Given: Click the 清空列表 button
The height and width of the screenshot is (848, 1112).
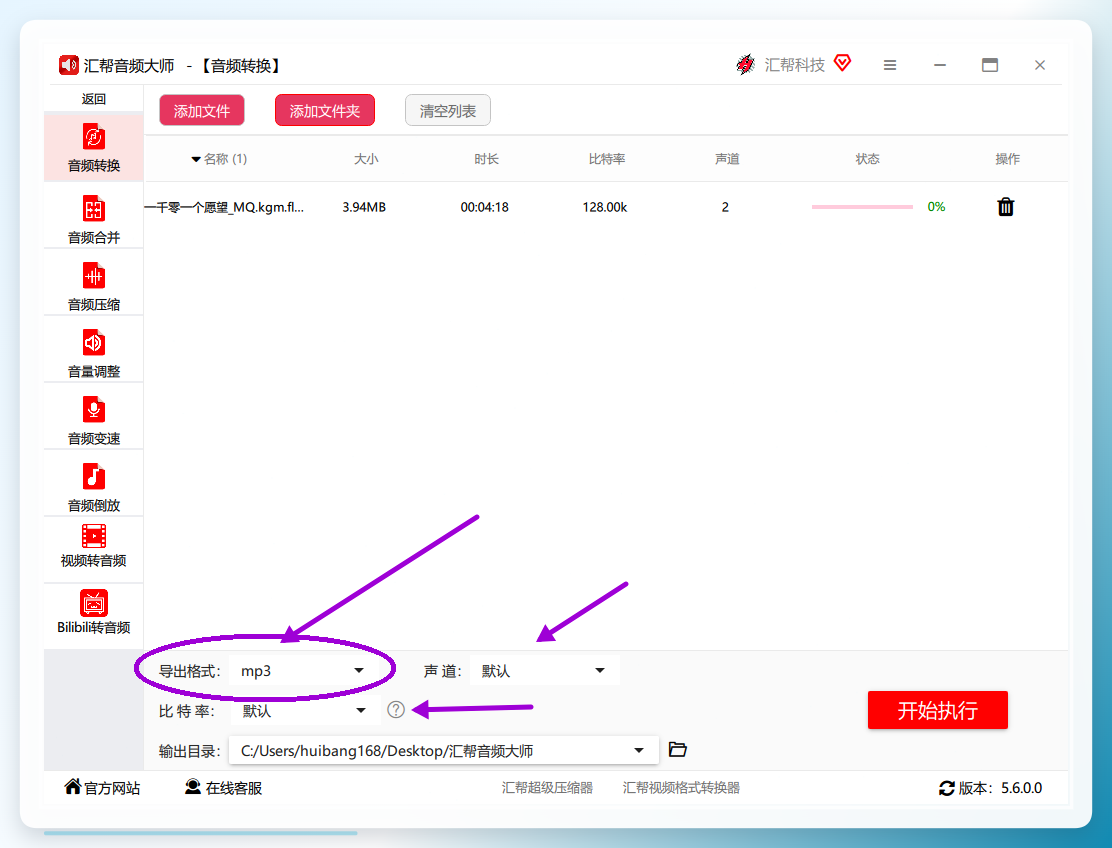Looking at the screenshot, I should (x=447, y=111).
